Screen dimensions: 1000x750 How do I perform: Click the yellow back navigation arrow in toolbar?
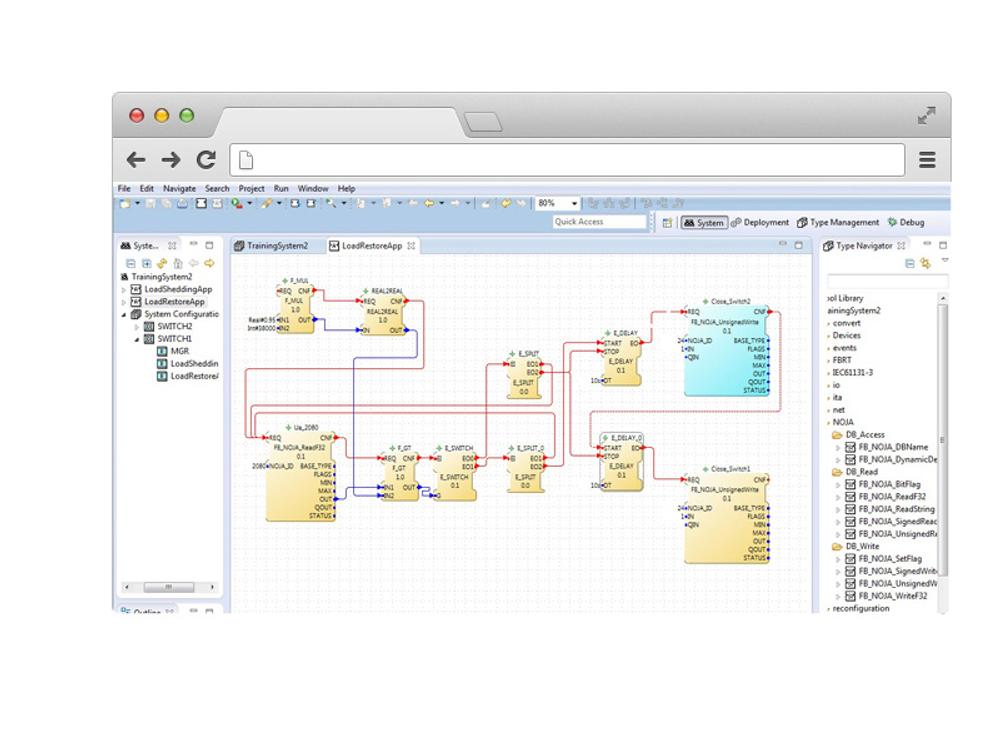tap(429, 203)
